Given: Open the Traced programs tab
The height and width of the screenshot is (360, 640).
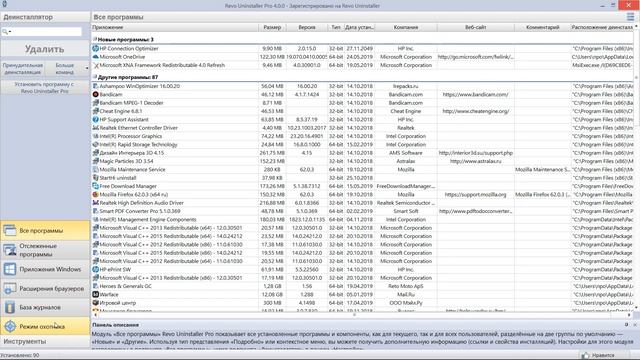Looking at the screenshot, I should (45, 250).
